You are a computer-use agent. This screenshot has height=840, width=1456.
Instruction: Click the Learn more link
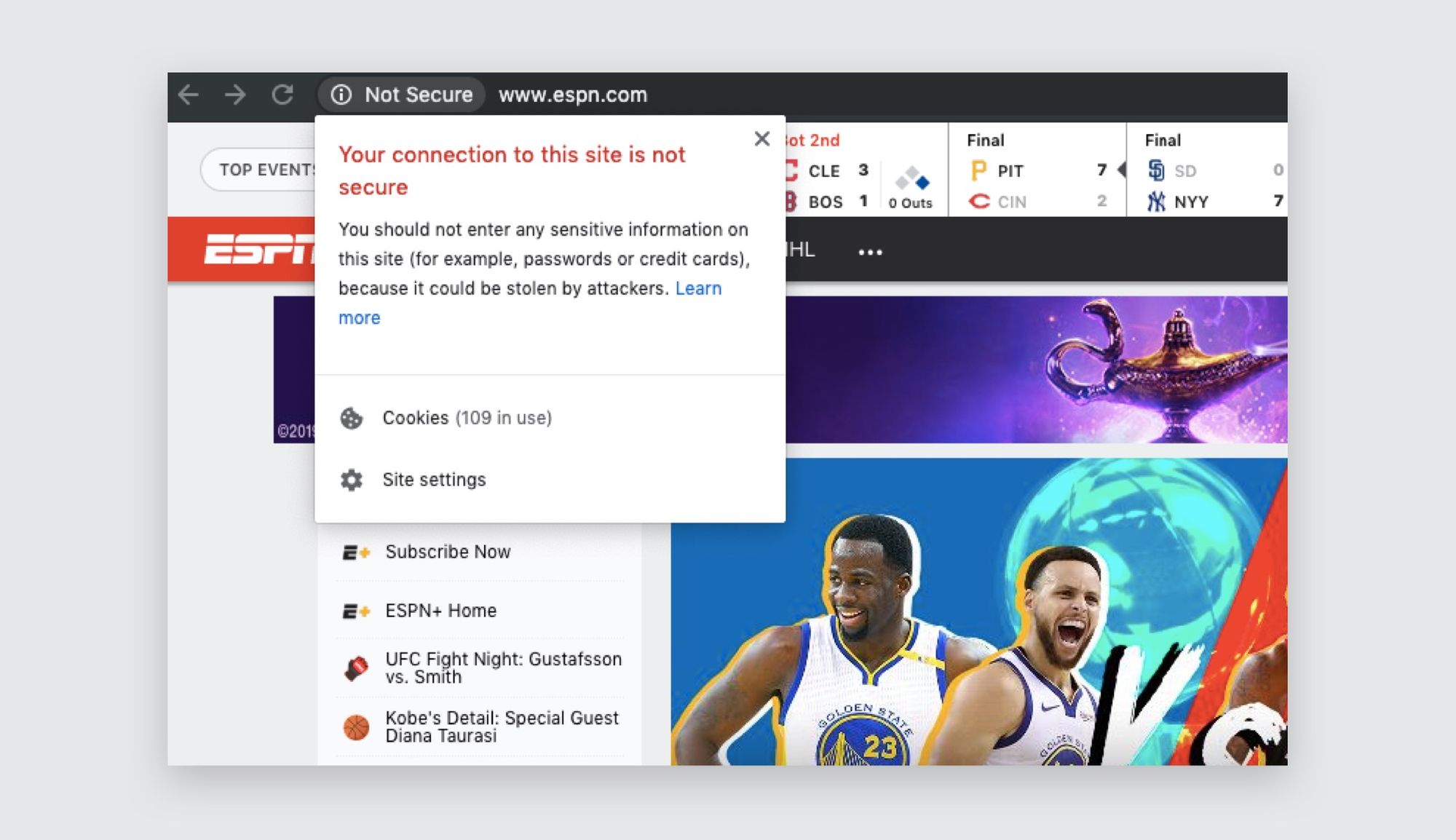(x=697, y=288)
